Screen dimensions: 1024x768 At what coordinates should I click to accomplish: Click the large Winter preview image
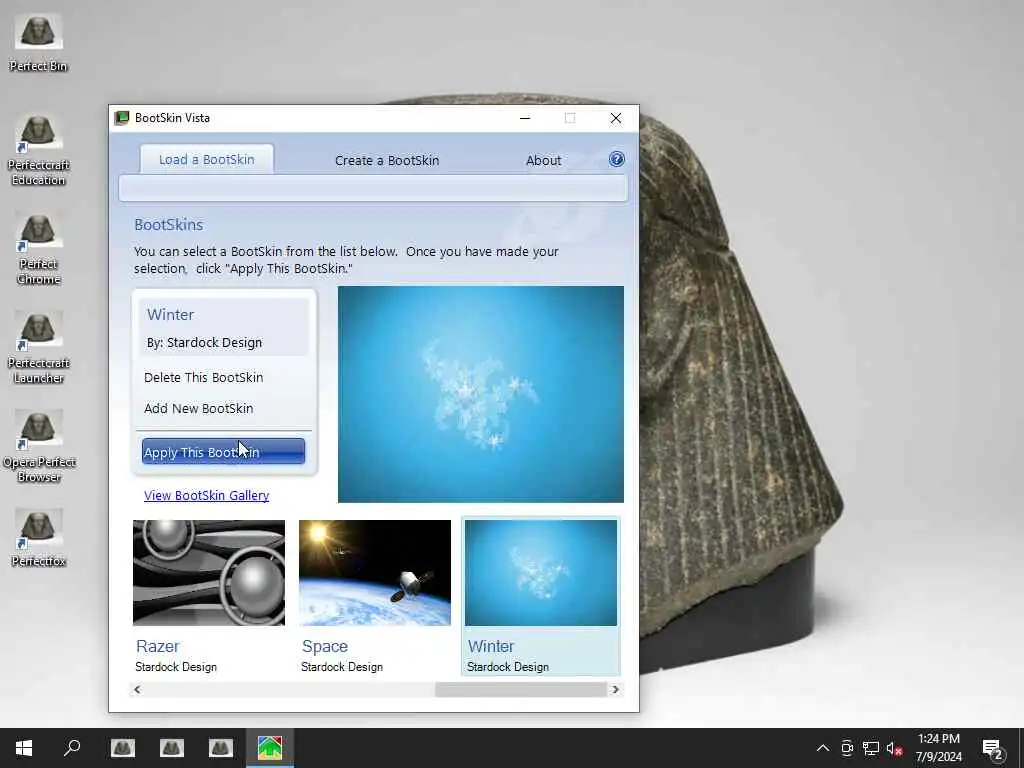(x=481, y=394)
